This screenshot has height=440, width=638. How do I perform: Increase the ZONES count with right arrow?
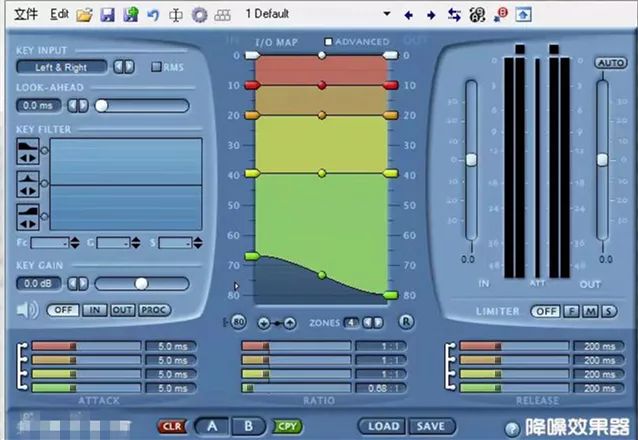click(378, 323)
